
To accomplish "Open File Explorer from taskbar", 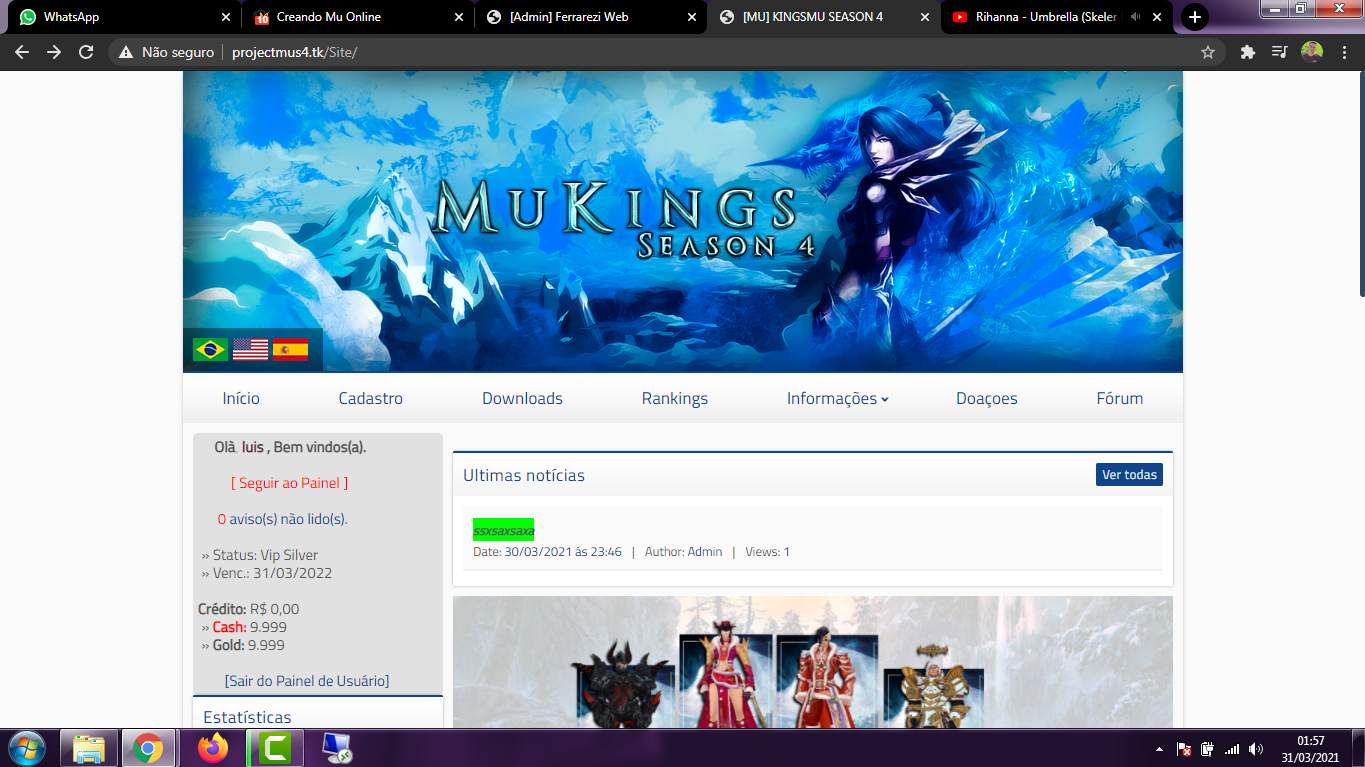I will pos(89,748).
